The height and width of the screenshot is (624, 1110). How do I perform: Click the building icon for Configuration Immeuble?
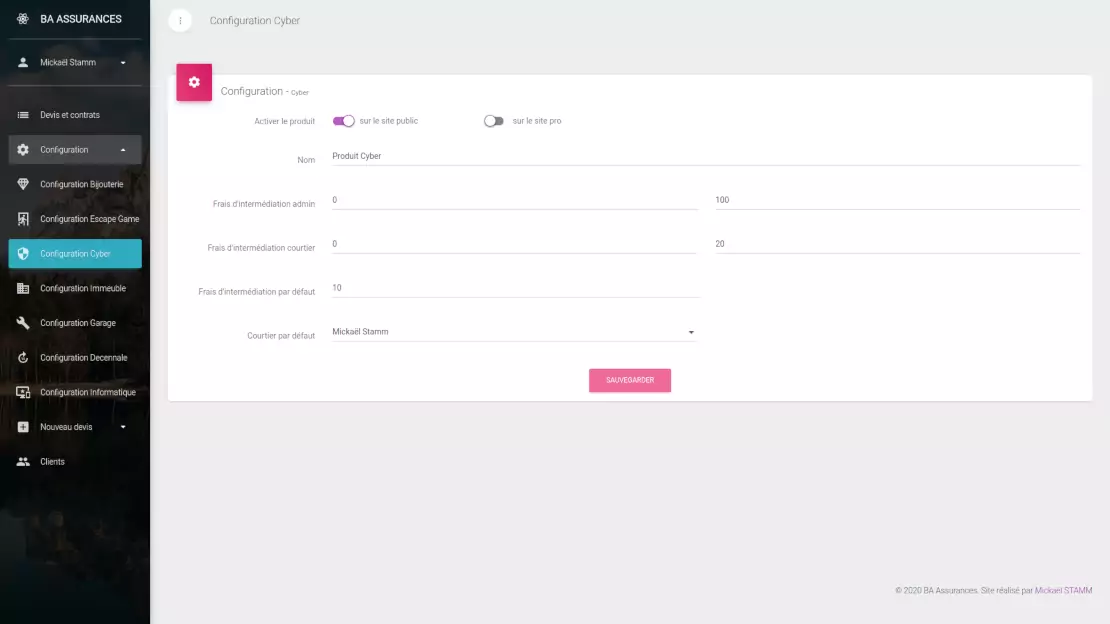(x=23, y=288)
